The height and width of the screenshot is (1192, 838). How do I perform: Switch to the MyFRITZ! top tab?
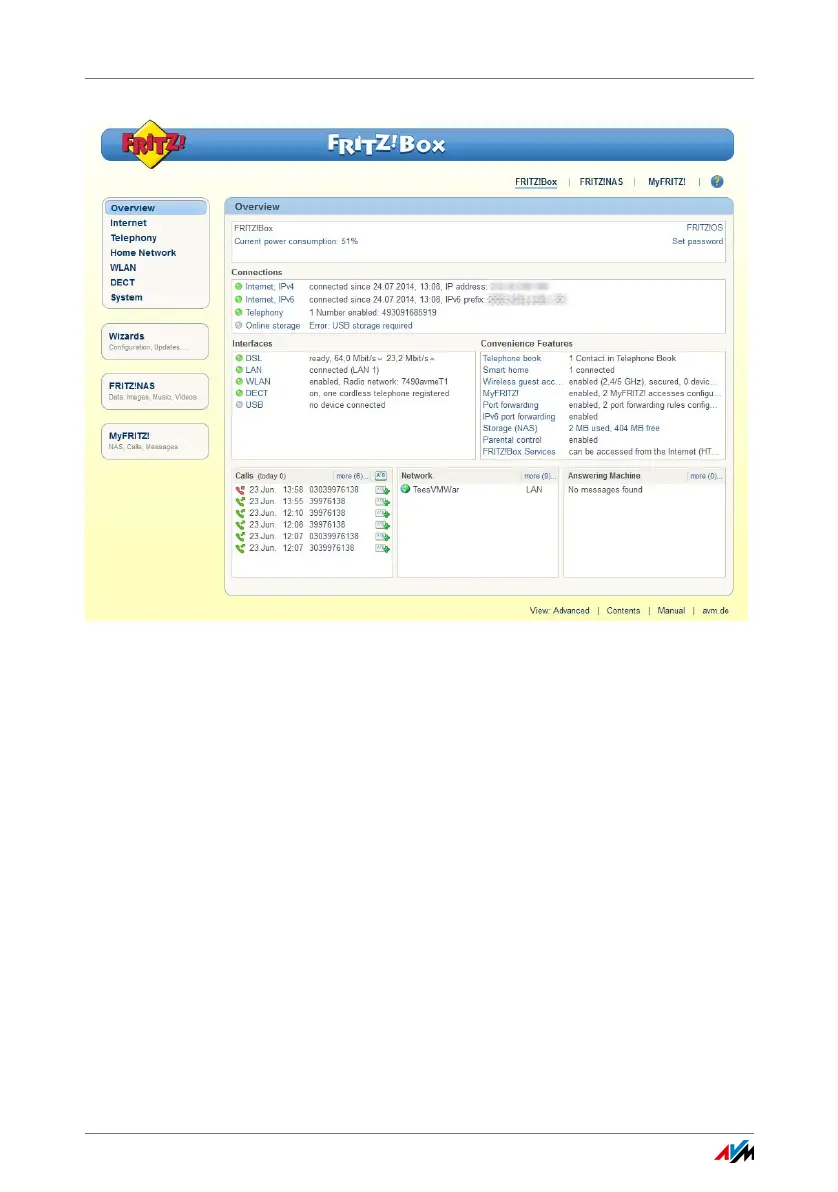[666, 182]
